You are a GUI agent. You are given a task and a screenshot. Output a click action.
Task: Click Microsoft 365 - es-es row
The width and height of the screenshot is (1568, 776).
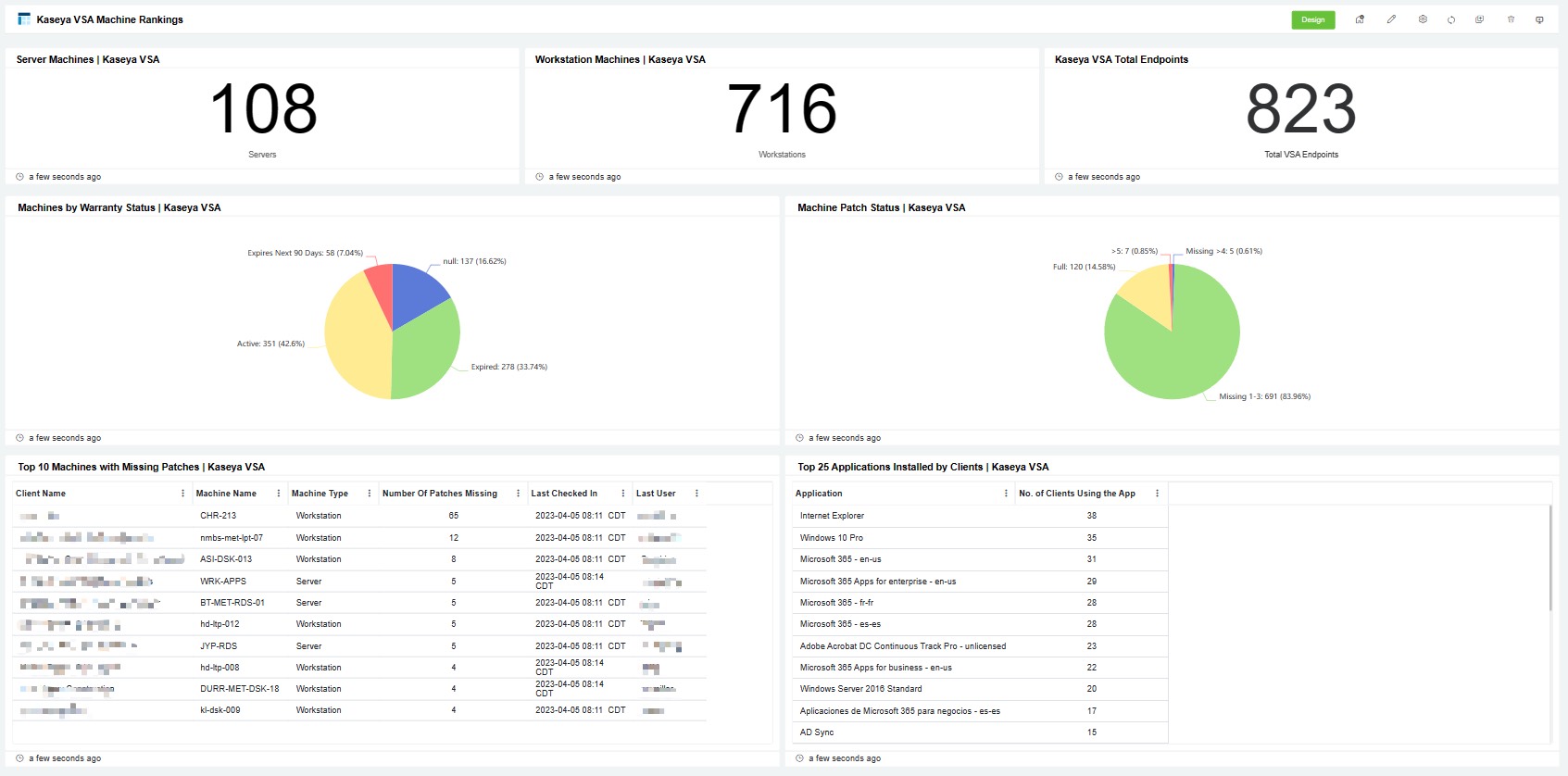[980, 624]
